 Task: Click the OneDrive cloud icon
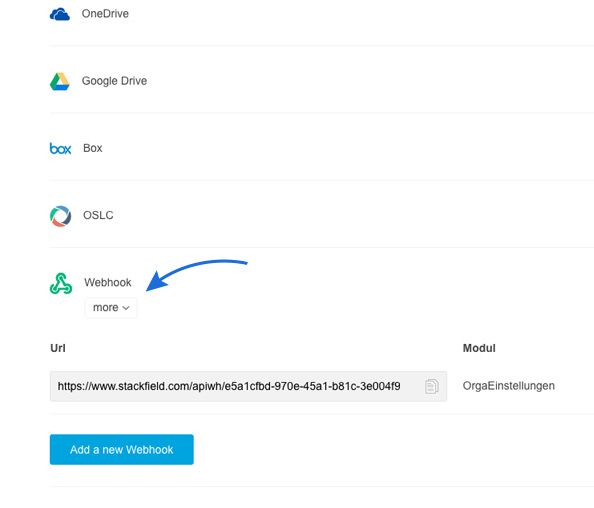point(60,14)
